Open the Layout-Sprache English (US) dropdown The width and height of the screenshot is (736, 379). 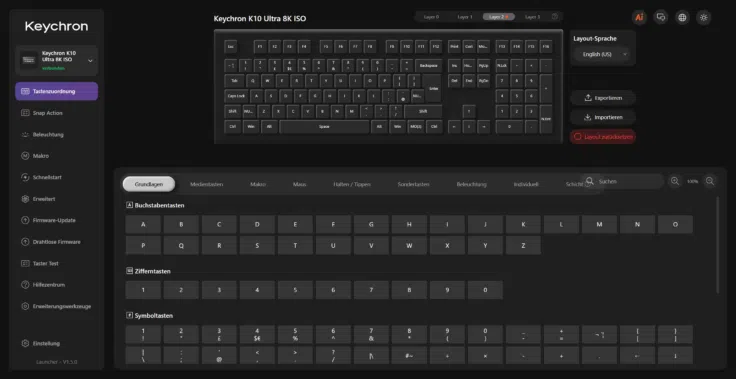(x=602, y=54)
